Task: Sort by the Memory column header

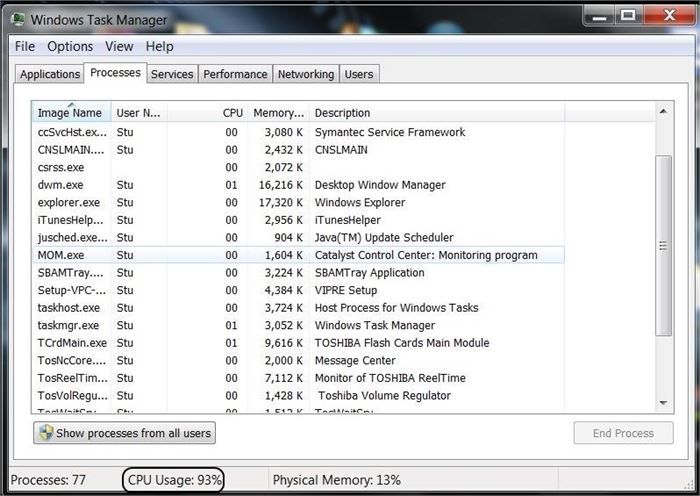Action: tap(278, 113)
